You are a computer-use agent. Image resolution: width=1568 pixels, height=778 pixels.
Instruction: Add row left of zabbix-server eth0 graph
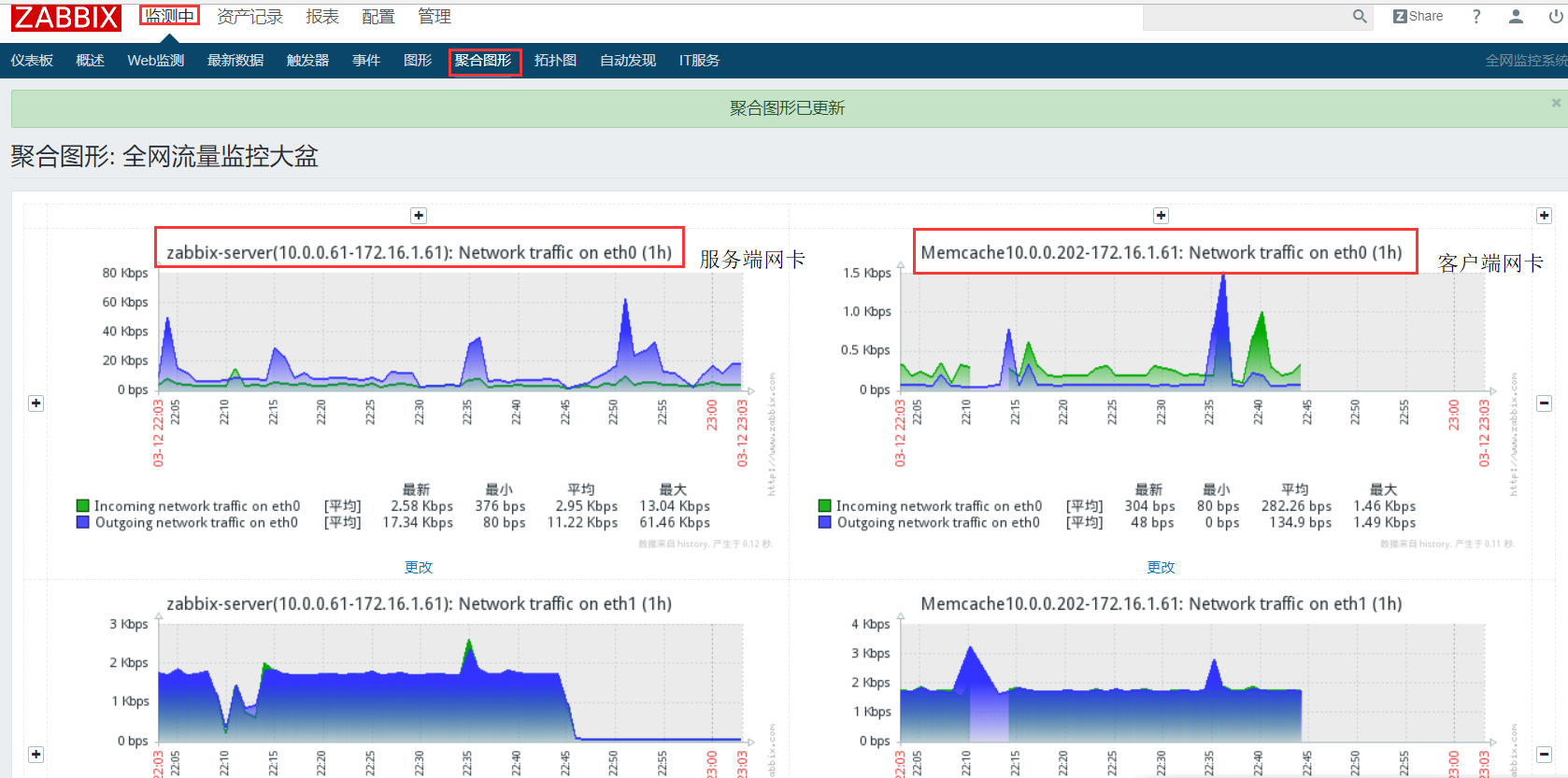pyautogui.click(x=36, y=403)
